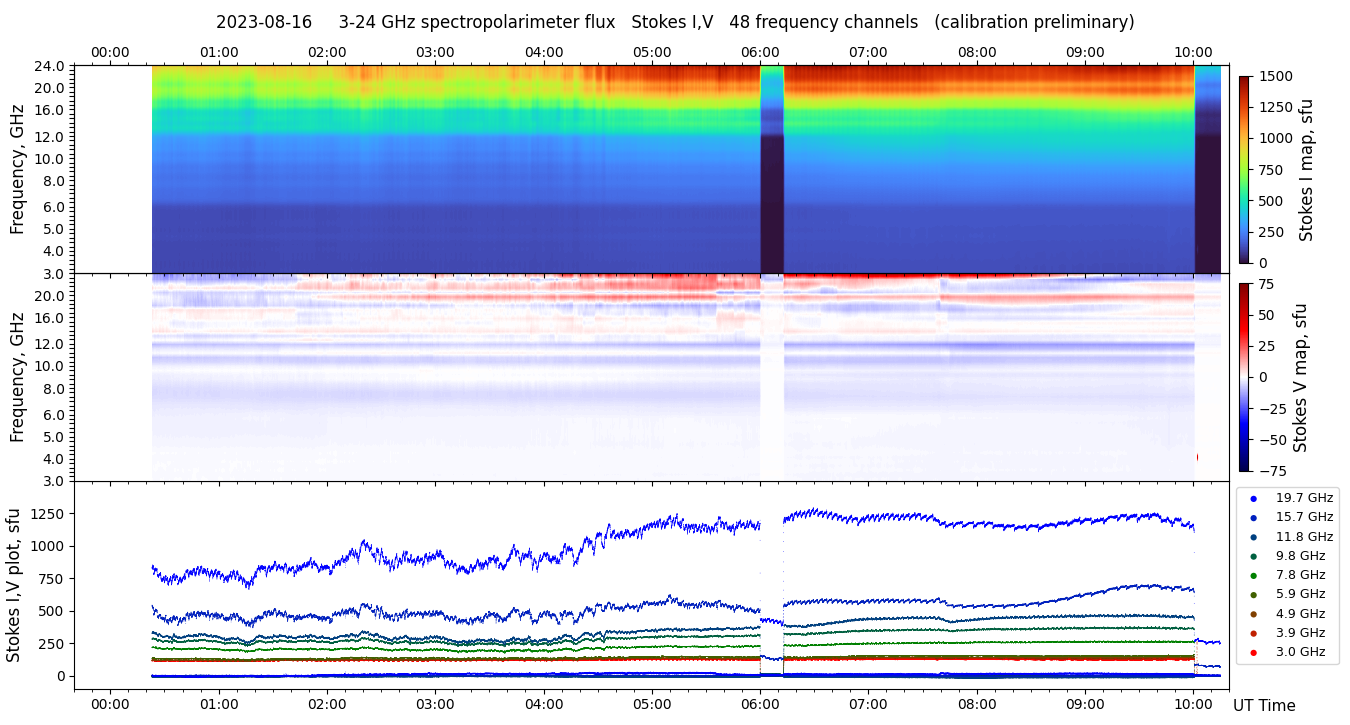Click the 4.9 GHz brown legend dot
This screenshot has width=1350, height=725.
click(1253, 614)
